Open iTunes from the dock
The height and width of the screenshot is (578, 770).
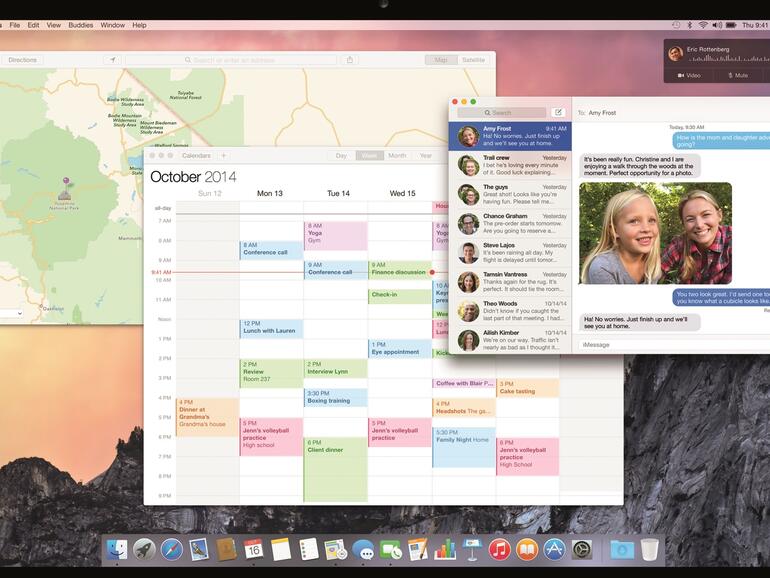(x=499, y=550)
